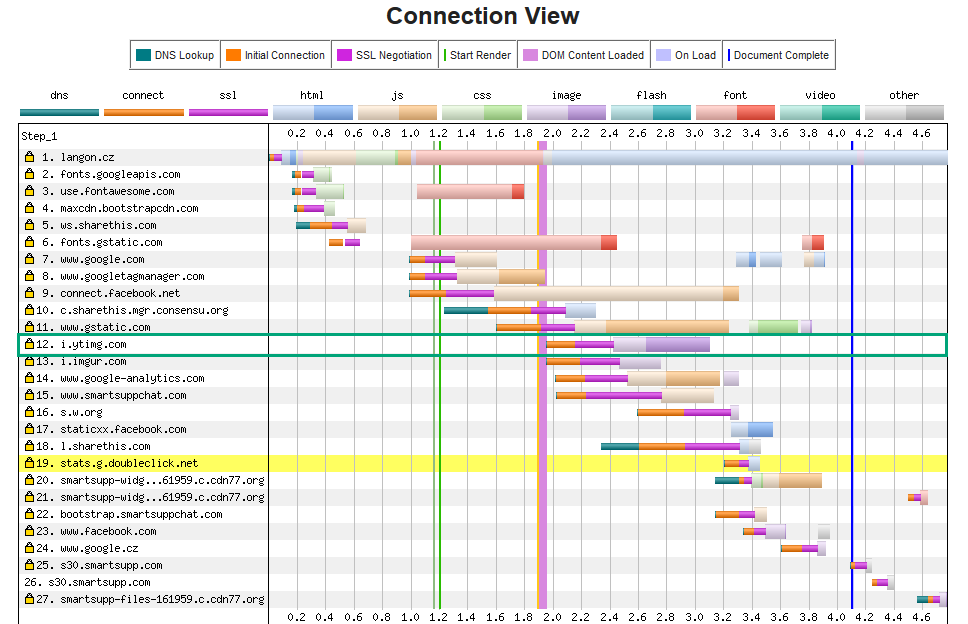The height and width of the screenshot is (624, 968).
Task: Click the css color key bar
Action: (x=482, y=112)
